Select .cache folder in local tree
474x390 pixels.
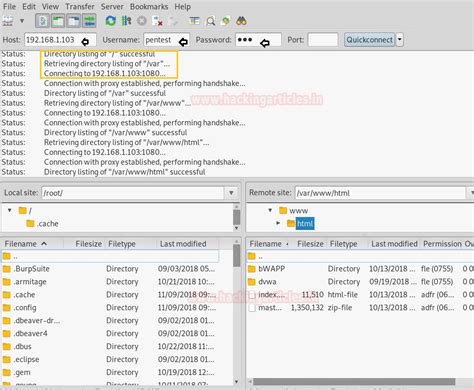click(x=42, y=224)
